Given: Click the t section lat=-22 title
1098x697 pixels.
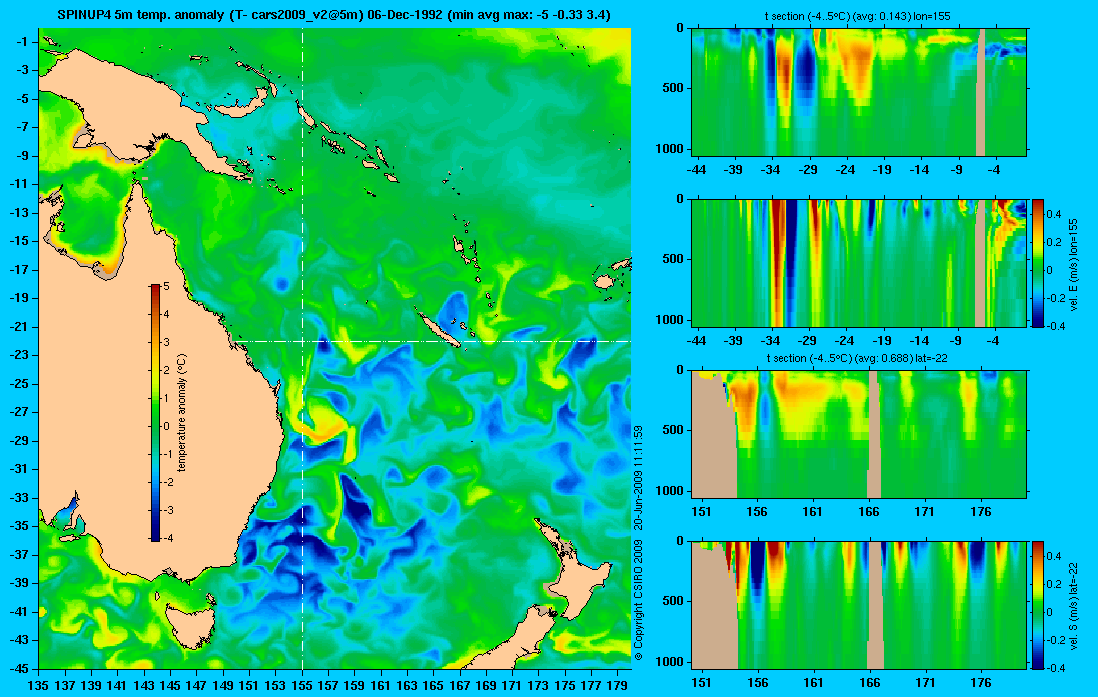Looking at the screenshot, I should pyautogui.click(x=858, y=358).
